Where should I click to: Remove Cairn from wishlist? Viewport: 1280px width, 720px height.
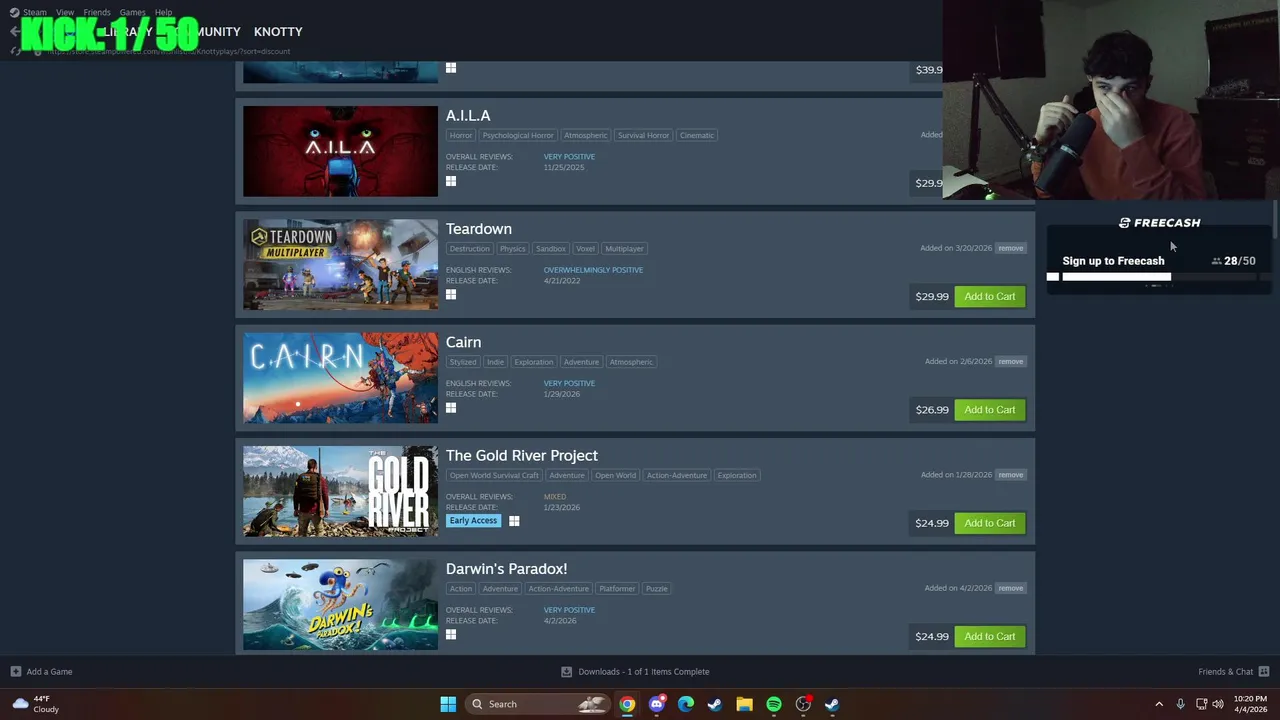[x=1010, y=361]
